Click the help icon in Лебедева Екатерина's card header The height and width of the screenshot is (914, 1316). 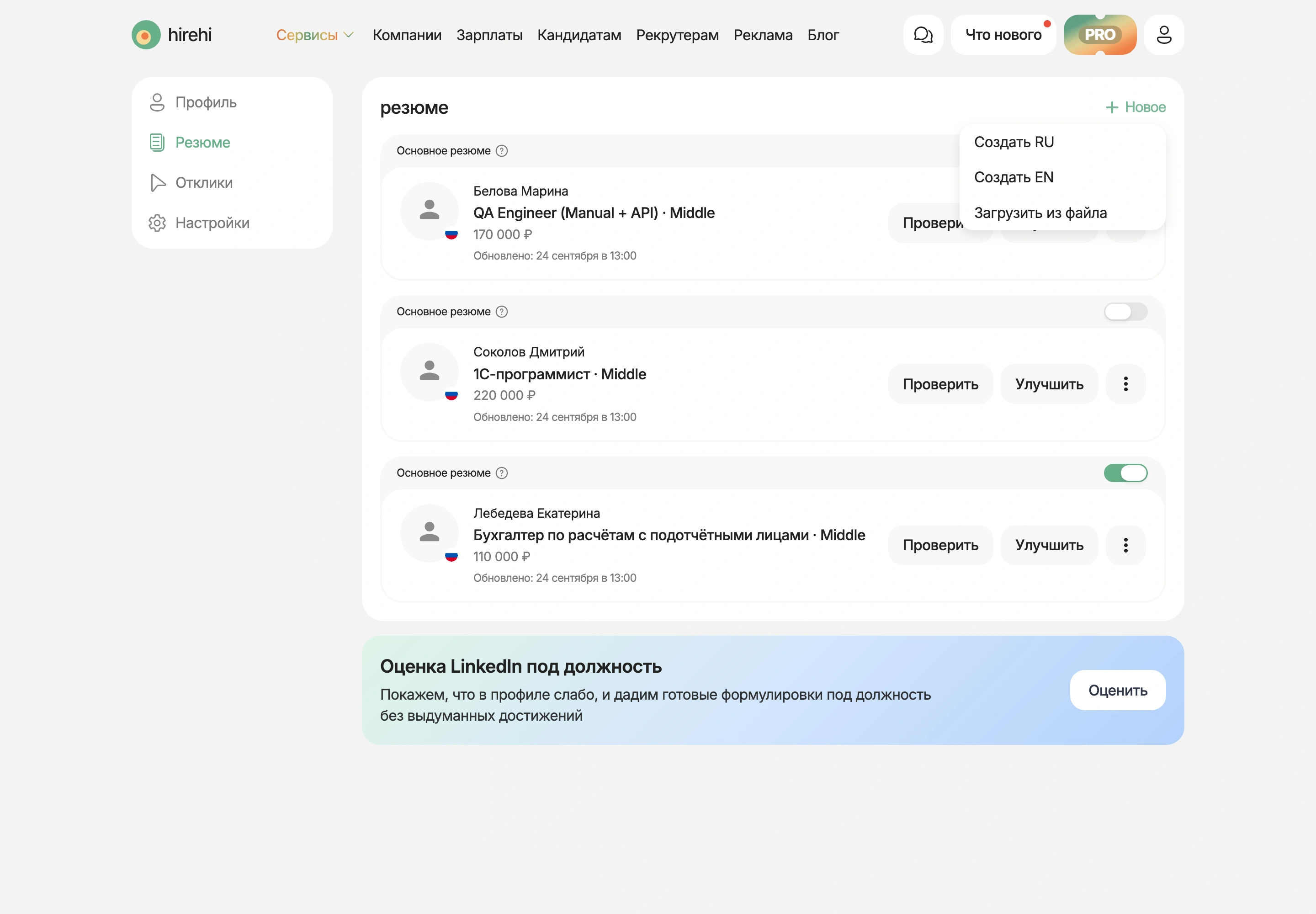[x=502, y=473]
